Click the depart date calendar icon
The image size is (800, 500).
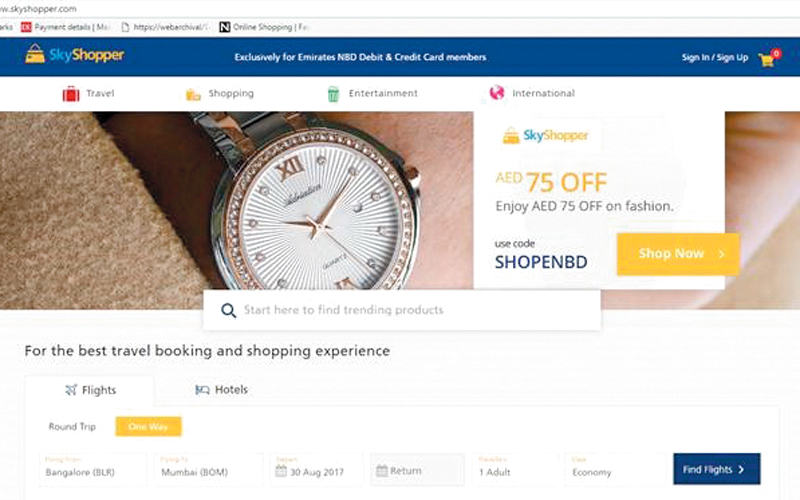(x=283, y=471)
